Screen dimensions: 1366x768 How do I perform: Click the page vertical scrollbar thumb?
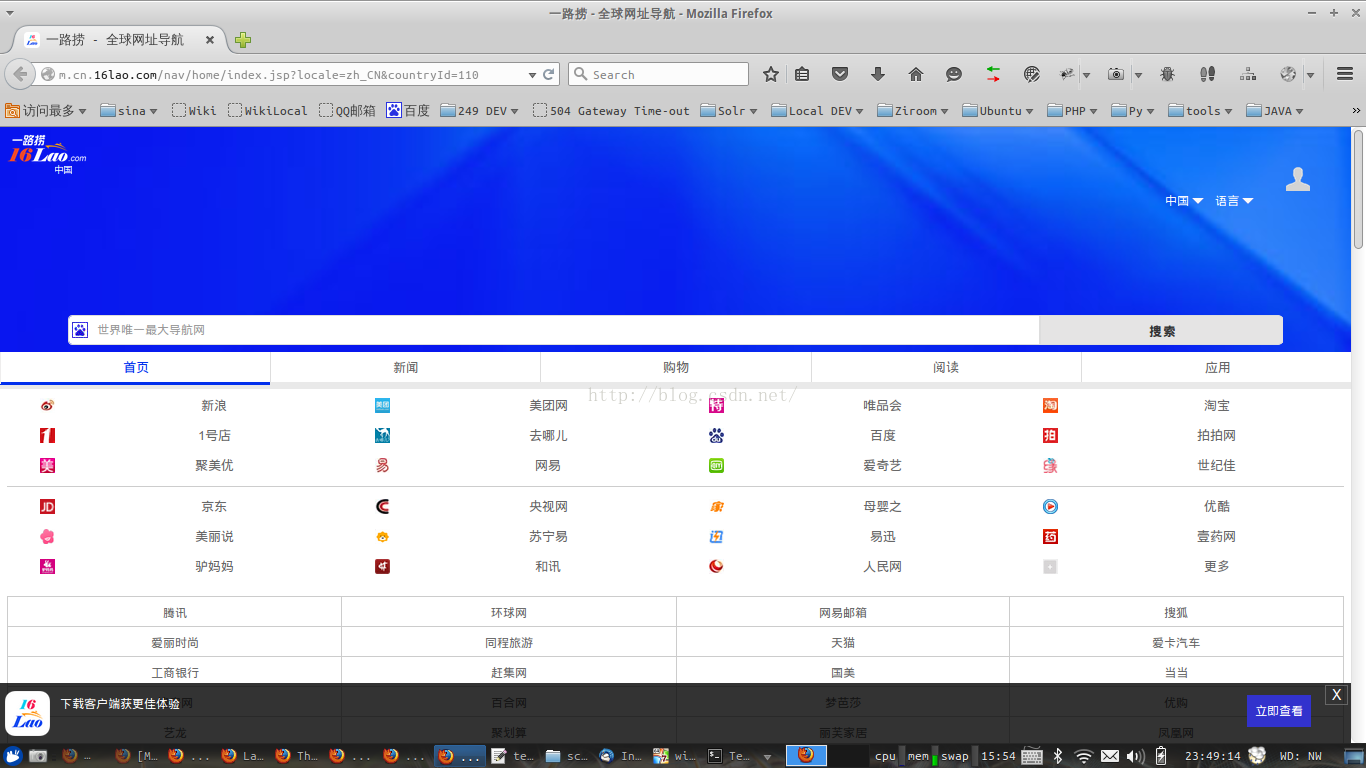pyautogui.click(x=1358, y=189)
